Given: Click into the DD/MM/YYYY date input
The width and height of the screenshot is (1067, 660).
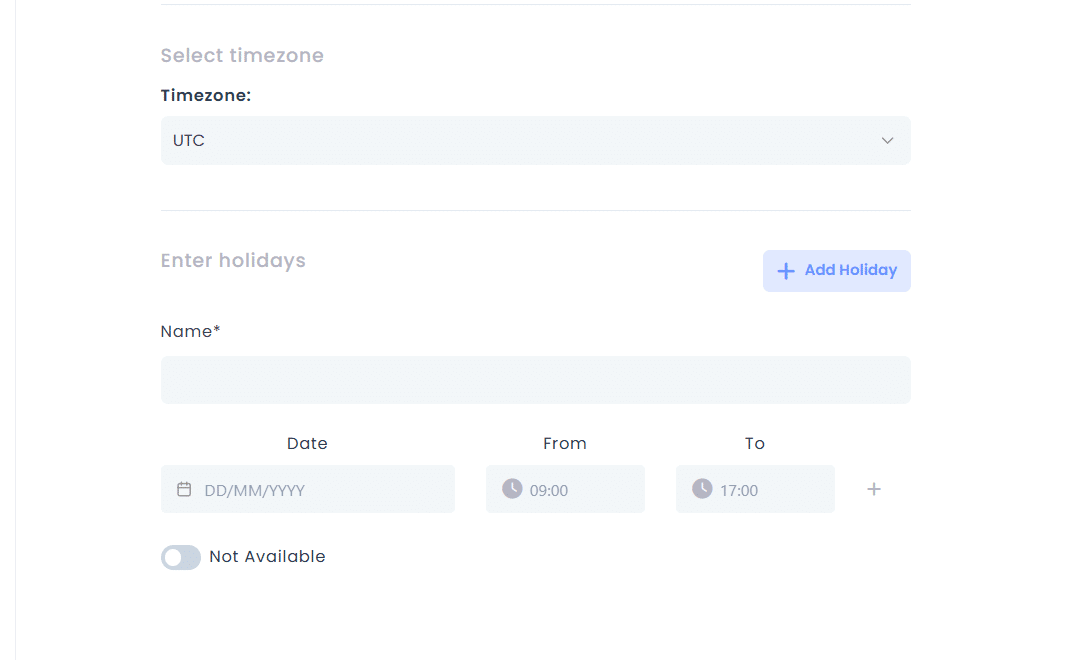Looking at the screenshot, I should (320, 490).
